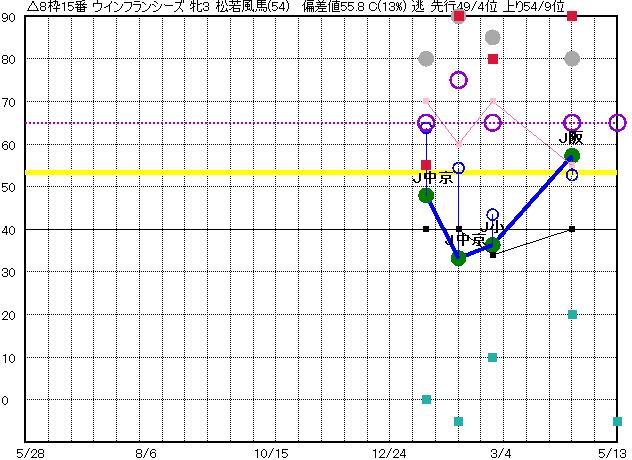Select the 10/15 date axis label
632x460 pixels.
[271, 452]
